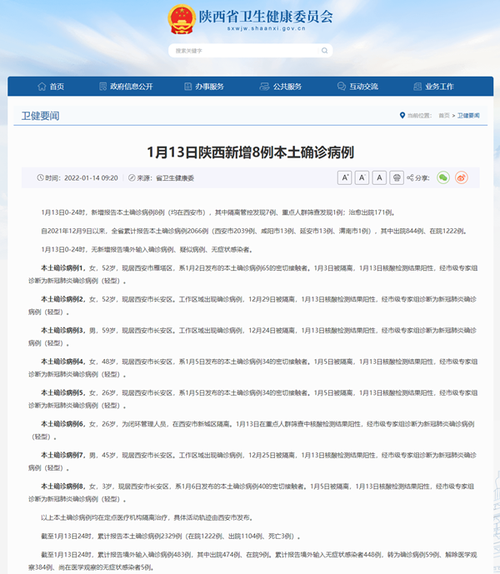Click the 本土确诊病例7 paragraph heading

[63, 455]
